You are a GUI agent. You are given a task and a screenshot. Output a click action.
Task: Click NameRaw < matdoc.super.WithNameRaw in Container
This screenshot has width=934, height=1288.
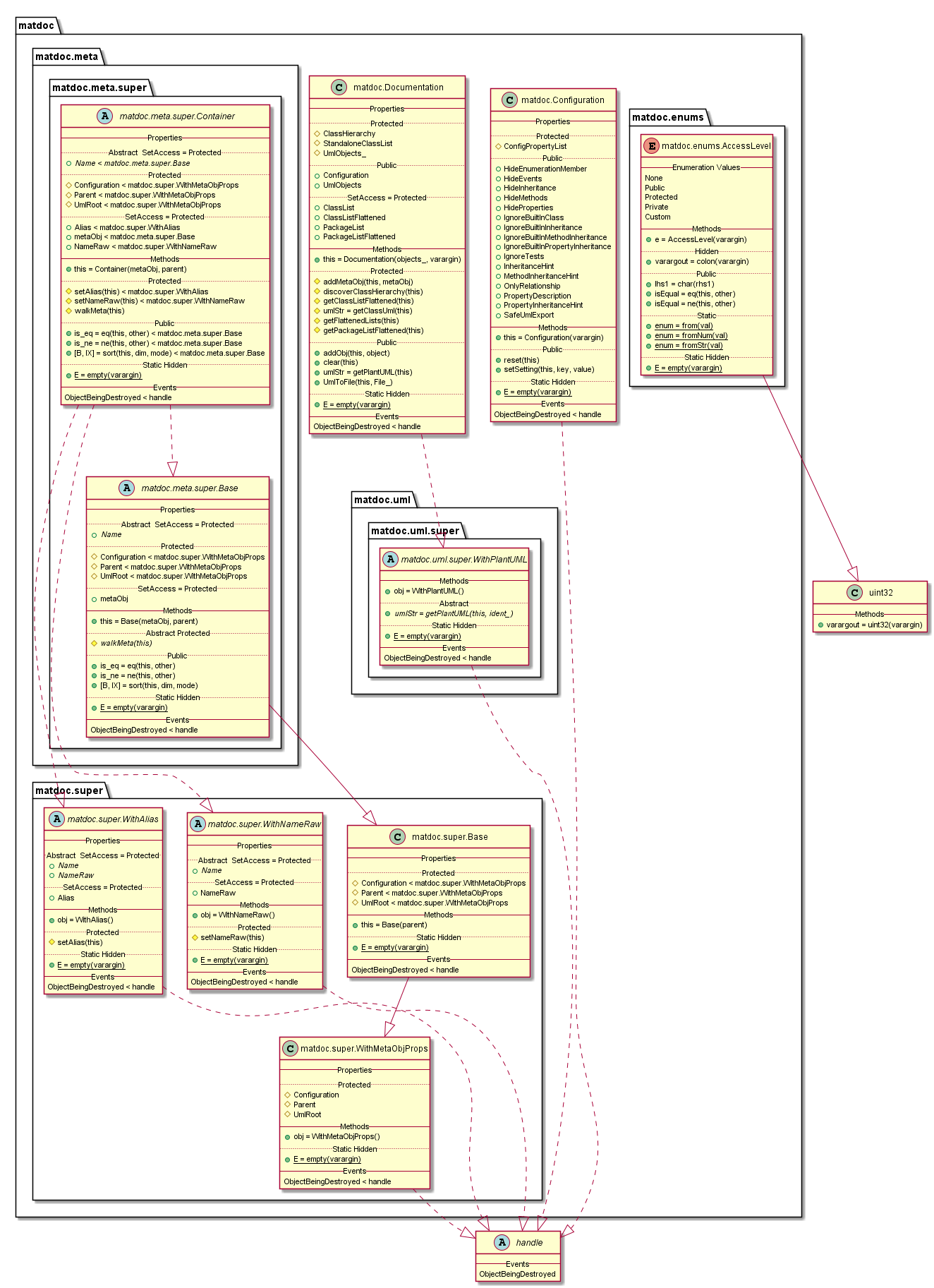pos(145,247)
